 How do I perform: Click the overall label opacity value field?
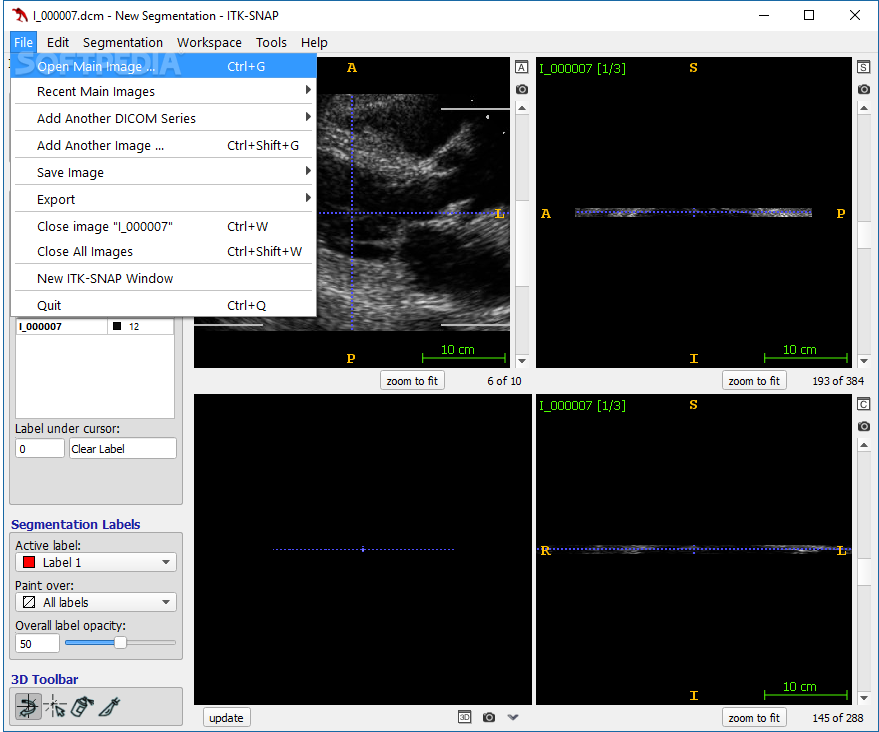pyautogui.click(x=37, y=643)
